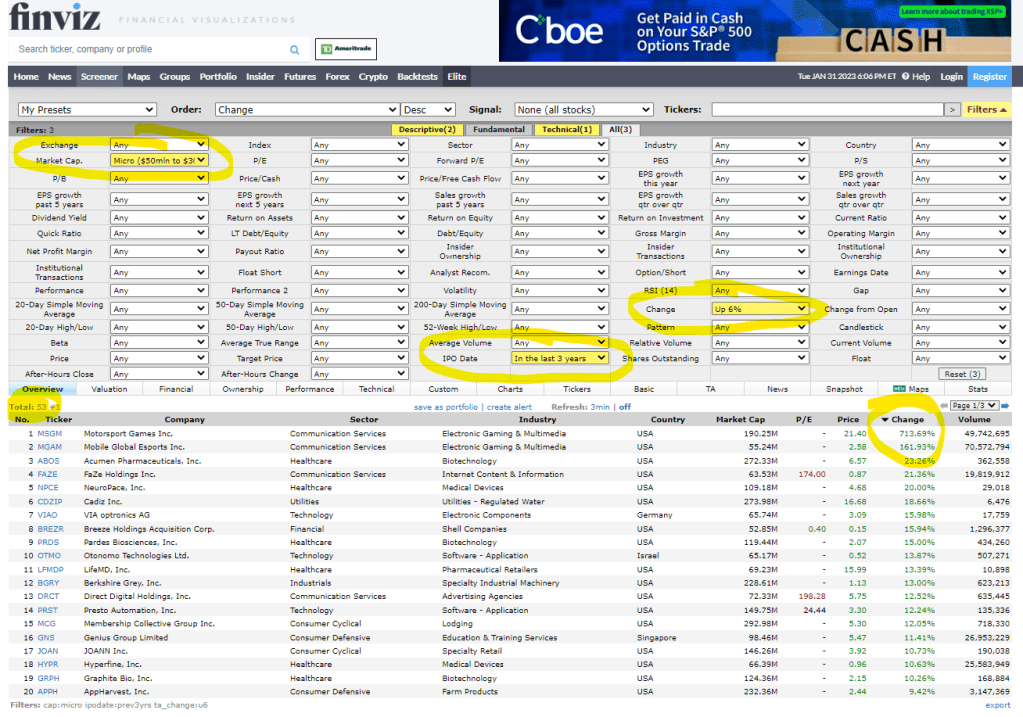Open the MSGM ticker link
Viewport: 1023px width, 717px height.
(48, 434)
